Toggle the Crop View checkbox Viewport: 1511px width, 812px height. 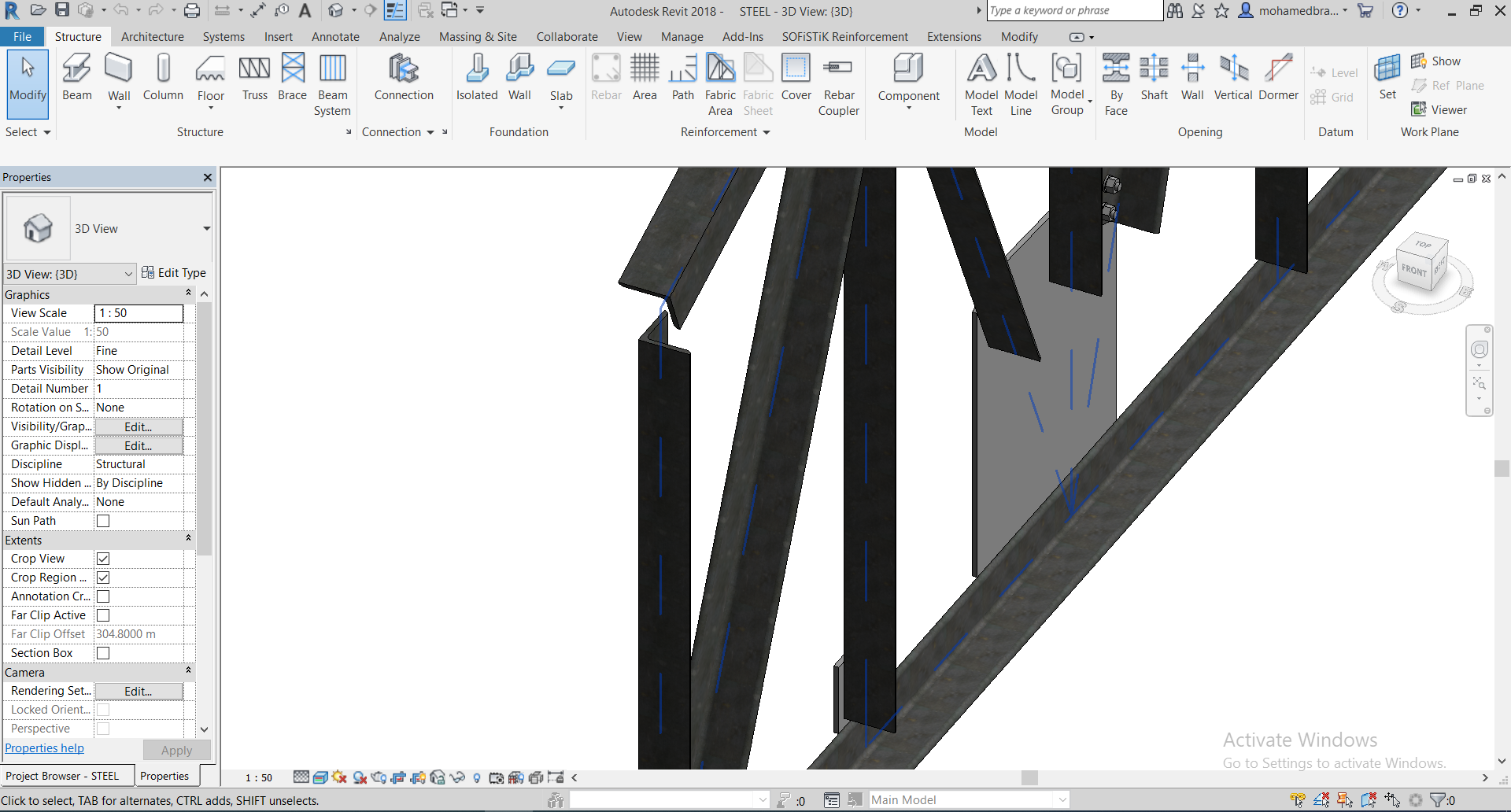(103, 558)
